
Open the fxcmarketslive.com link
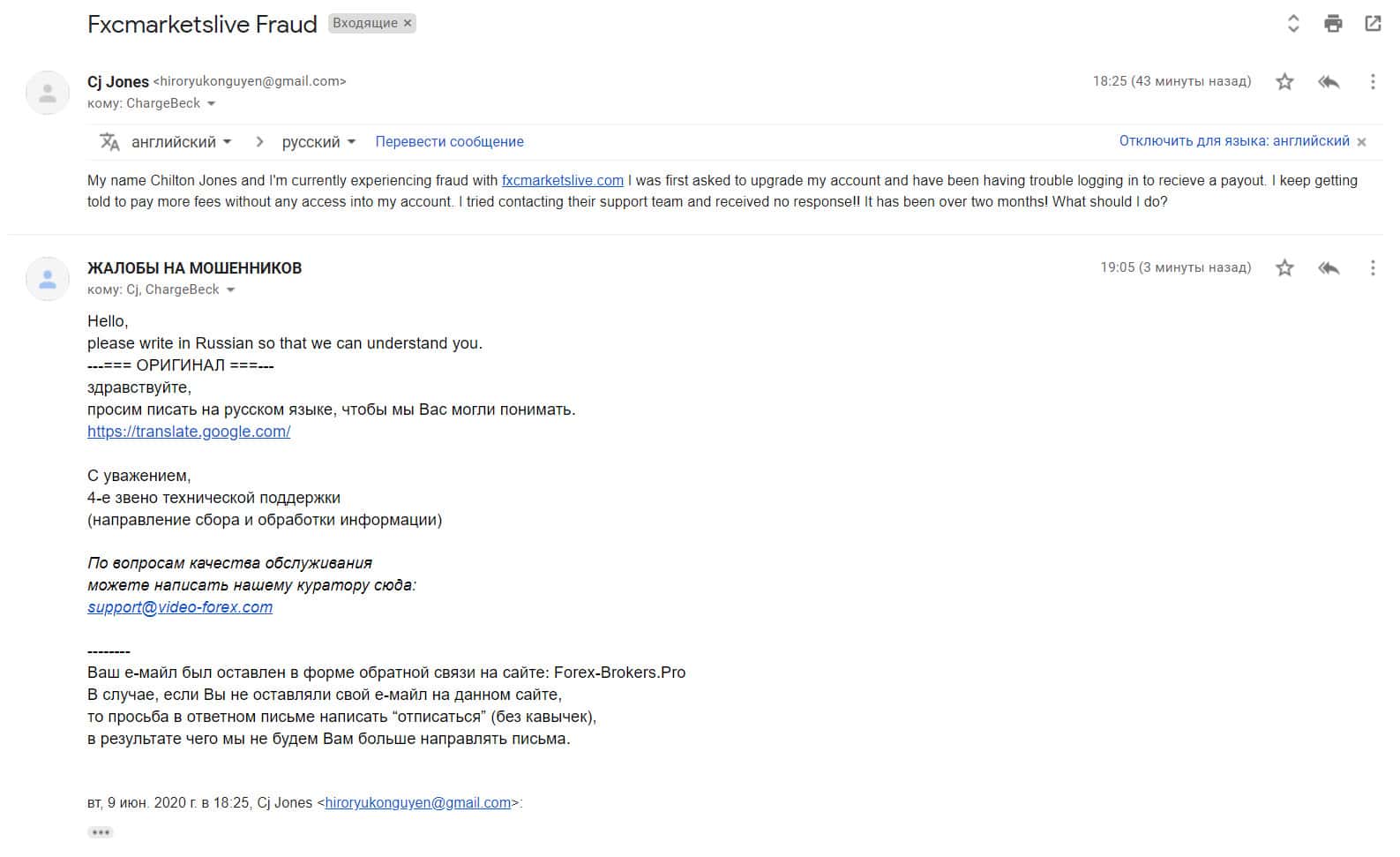pyautogui.click(x=562, y=181)
